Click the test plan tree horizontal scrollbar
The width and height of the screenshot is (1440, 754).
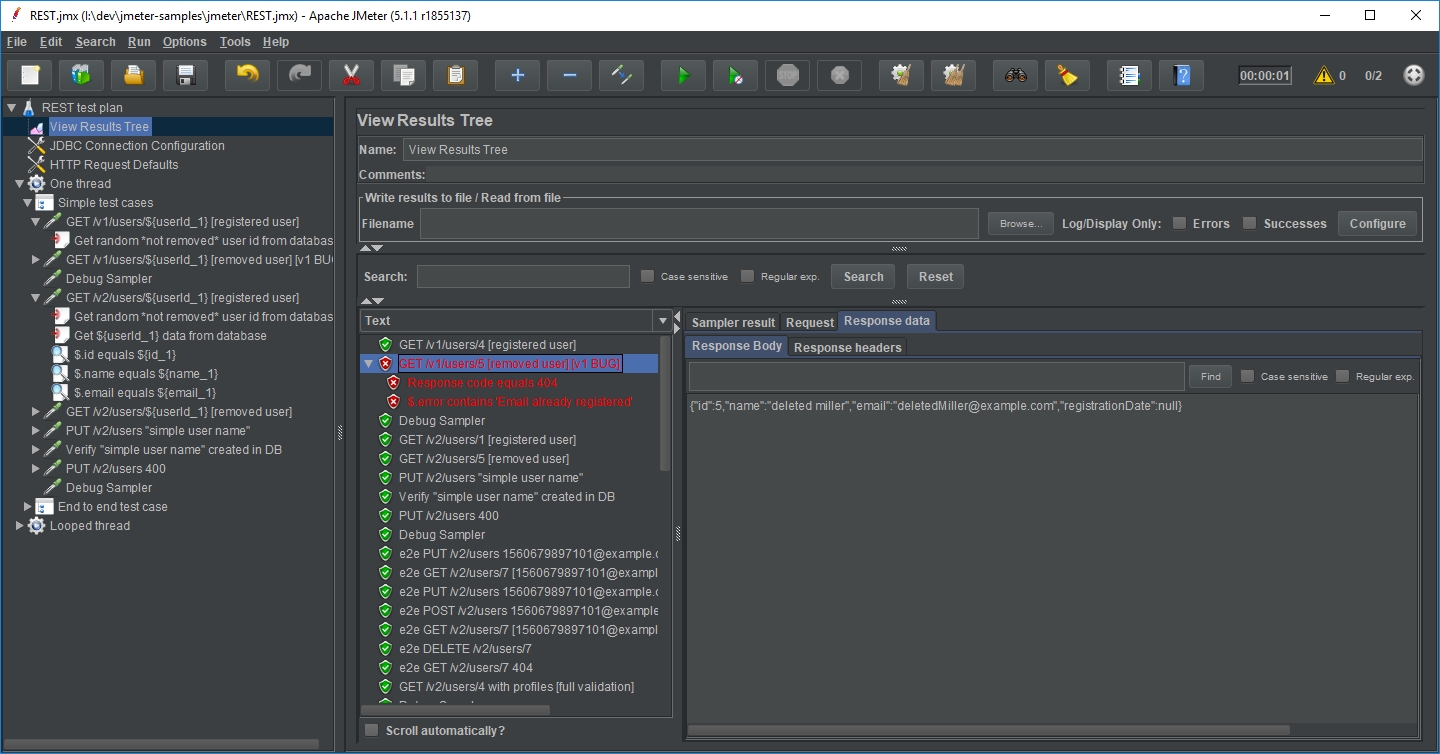[x=161, y=744]
